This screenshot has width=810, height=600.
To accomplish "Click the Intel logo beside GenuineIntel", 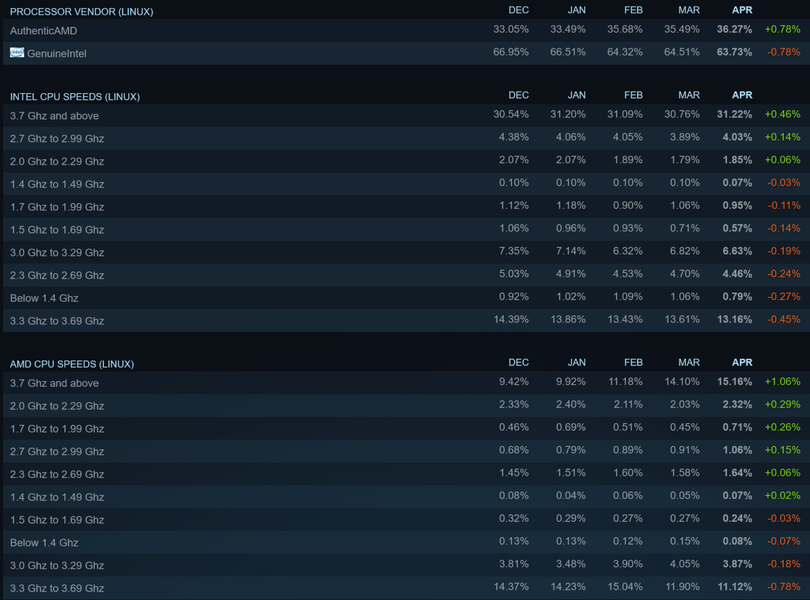I will tap(17, 52).
